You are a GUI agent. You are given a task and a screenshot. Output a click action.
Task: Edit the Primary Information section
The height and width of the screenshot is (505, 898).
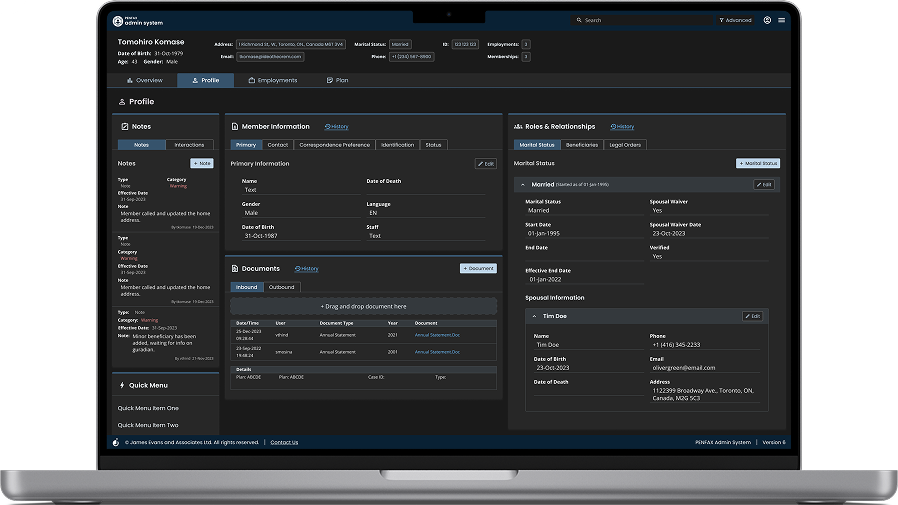click(485, 164)
